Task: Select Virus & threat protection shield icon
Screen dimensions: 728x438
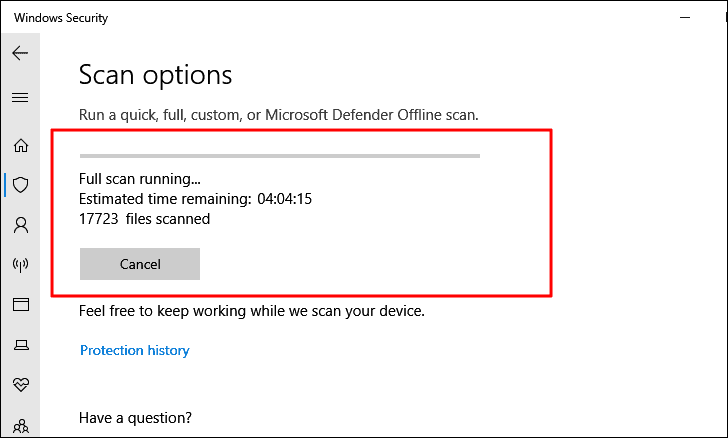Action: 20,185
